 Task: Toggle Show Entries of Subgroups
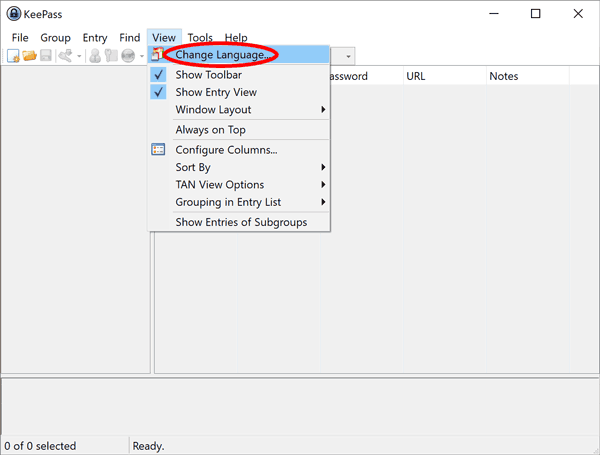pyautogui.click(x=239, y=222)
